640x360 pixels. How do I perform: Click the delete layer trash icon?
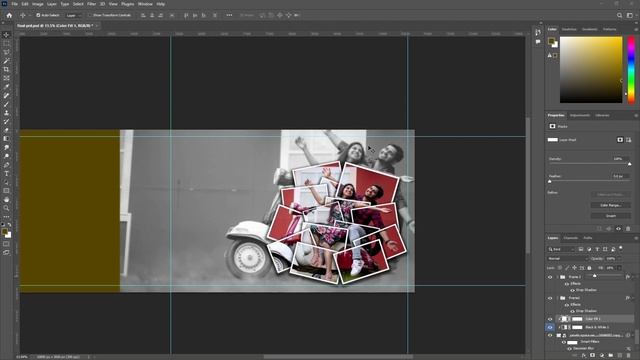pos(628,356)
